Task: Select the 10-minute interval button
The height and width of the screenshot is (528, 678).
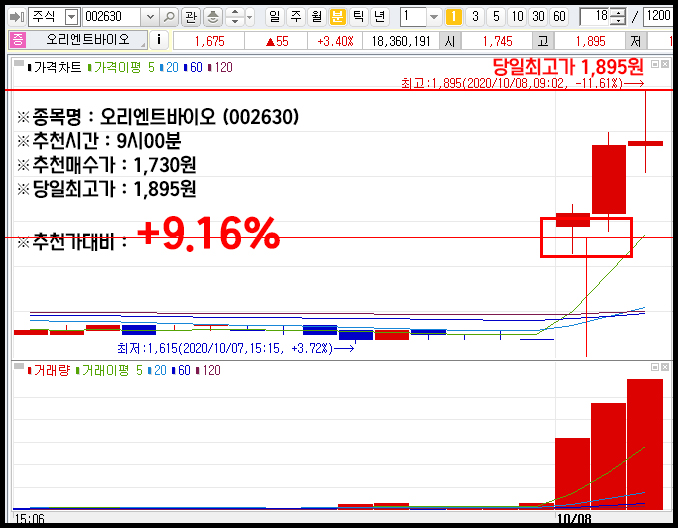Action: coord(517,17)
